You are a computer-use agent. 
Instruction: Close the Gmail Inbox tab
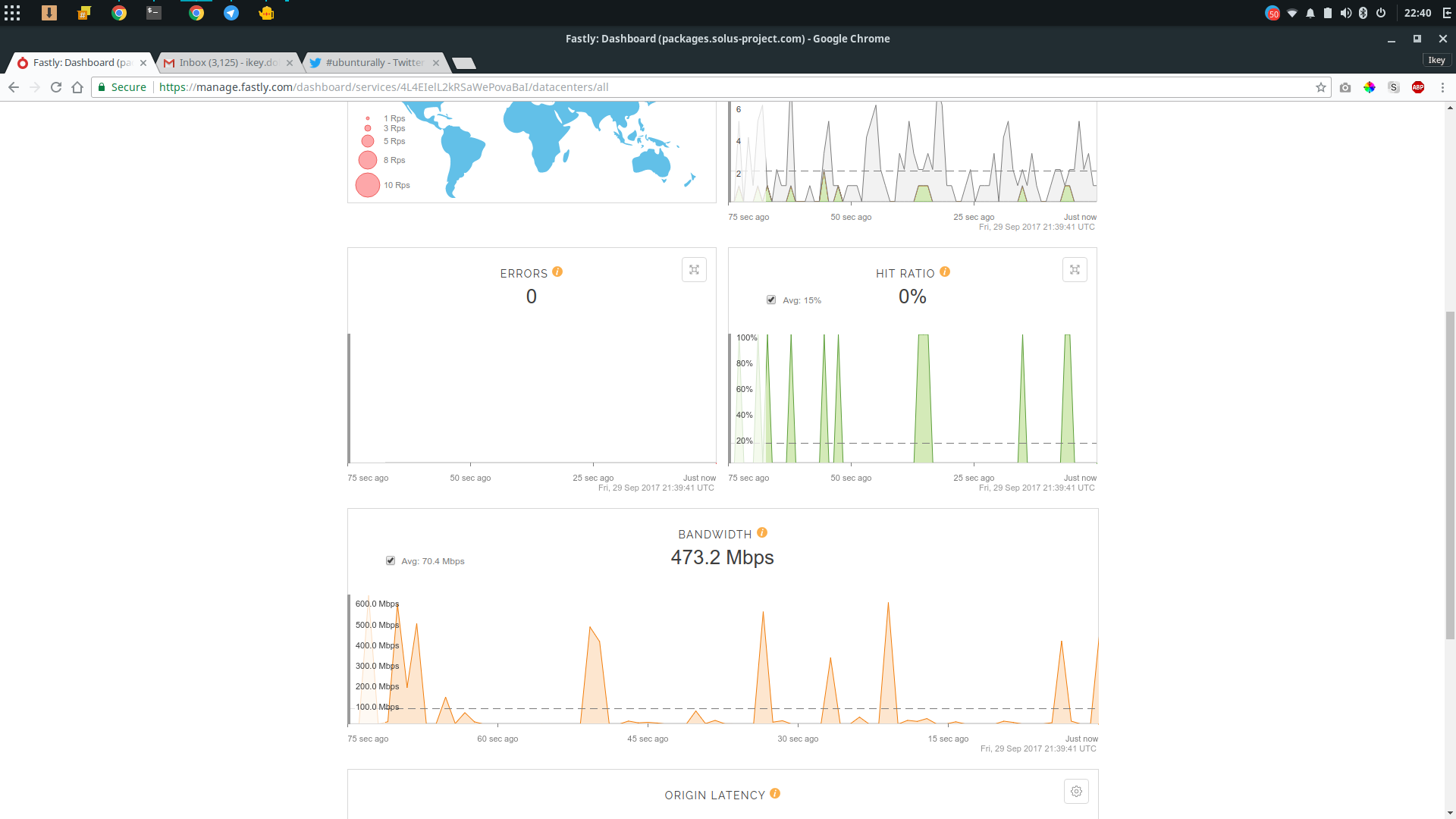click(x=290, y=63)
